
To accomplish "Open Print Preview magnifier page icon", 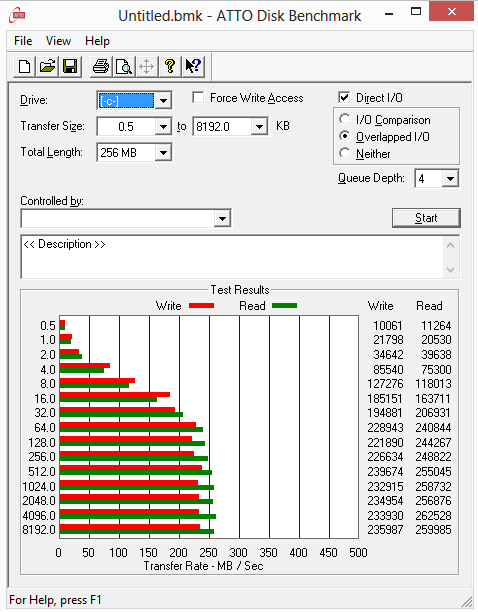I will click(124, 66).
